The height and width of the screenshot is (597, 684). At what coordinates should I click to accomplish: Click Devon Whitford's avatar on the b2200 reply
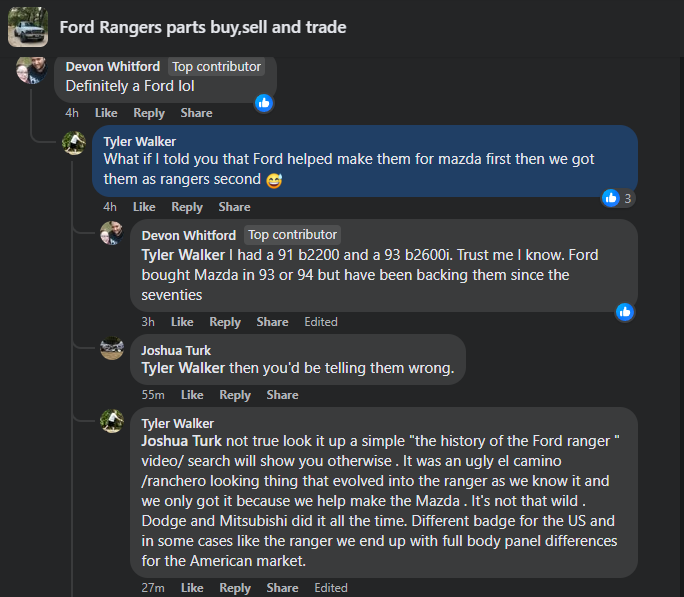[x=112, y=235]
